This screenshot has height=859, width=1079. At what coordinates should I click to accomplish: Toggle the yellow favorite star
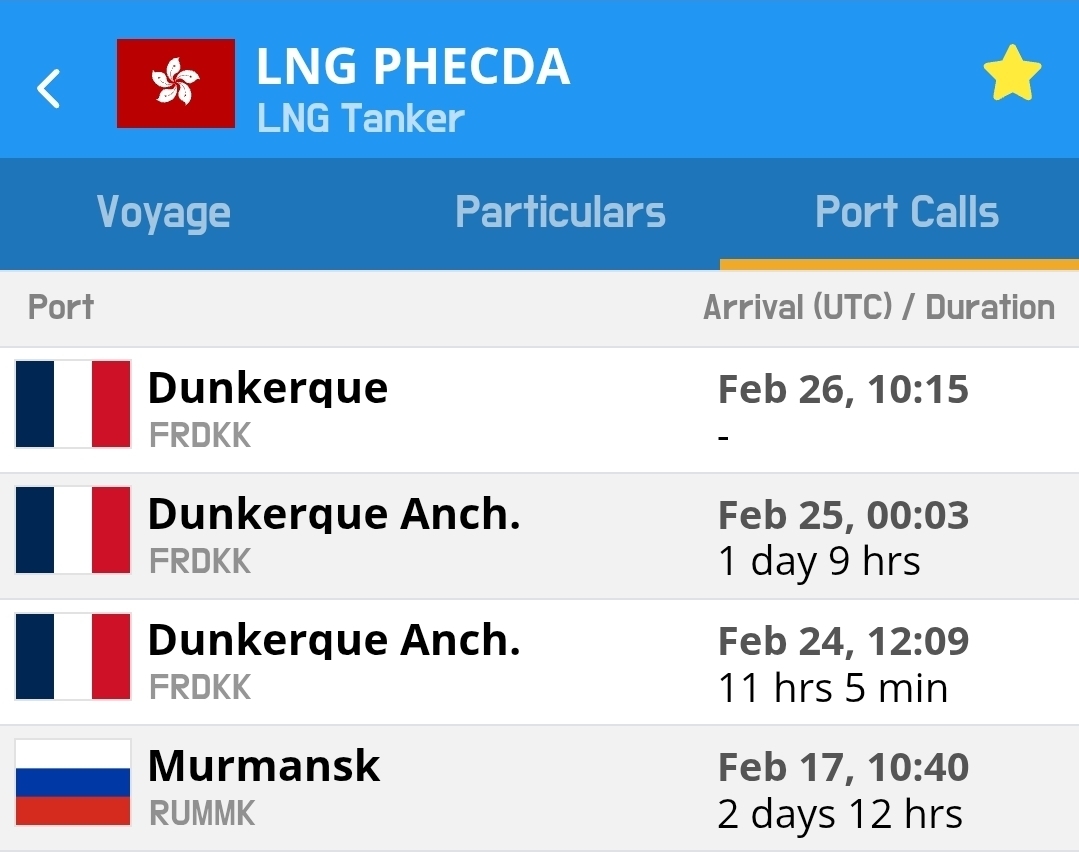1012,74
